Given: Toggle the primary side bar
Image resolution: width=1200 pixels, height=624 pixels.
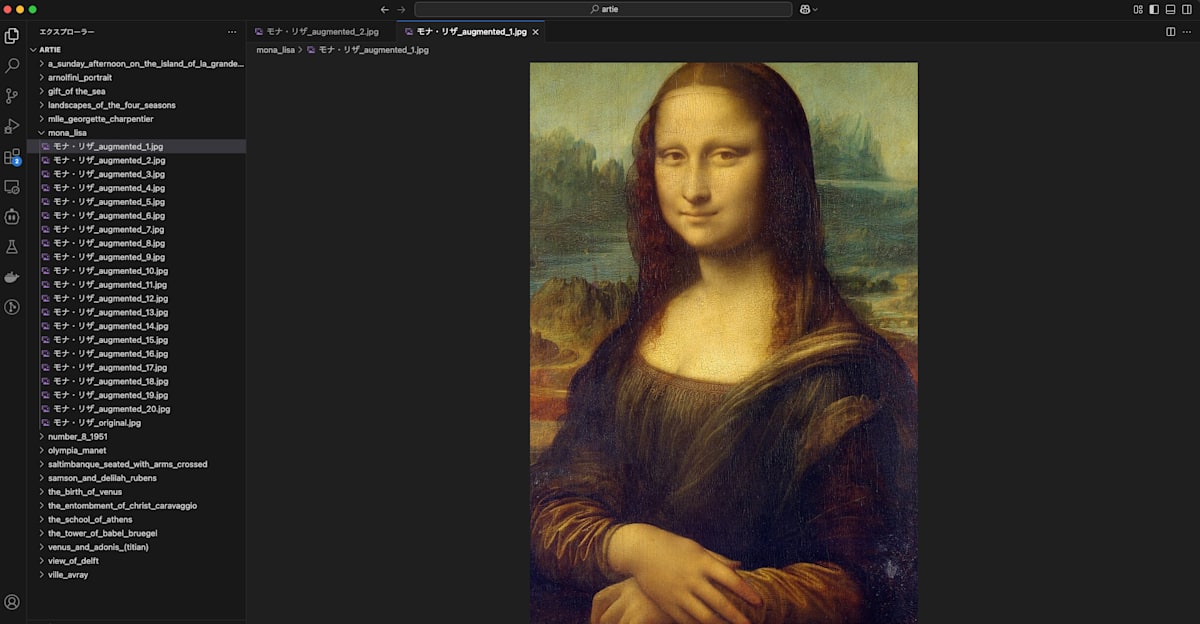Looking at the screenshot, I should 1154,9.
